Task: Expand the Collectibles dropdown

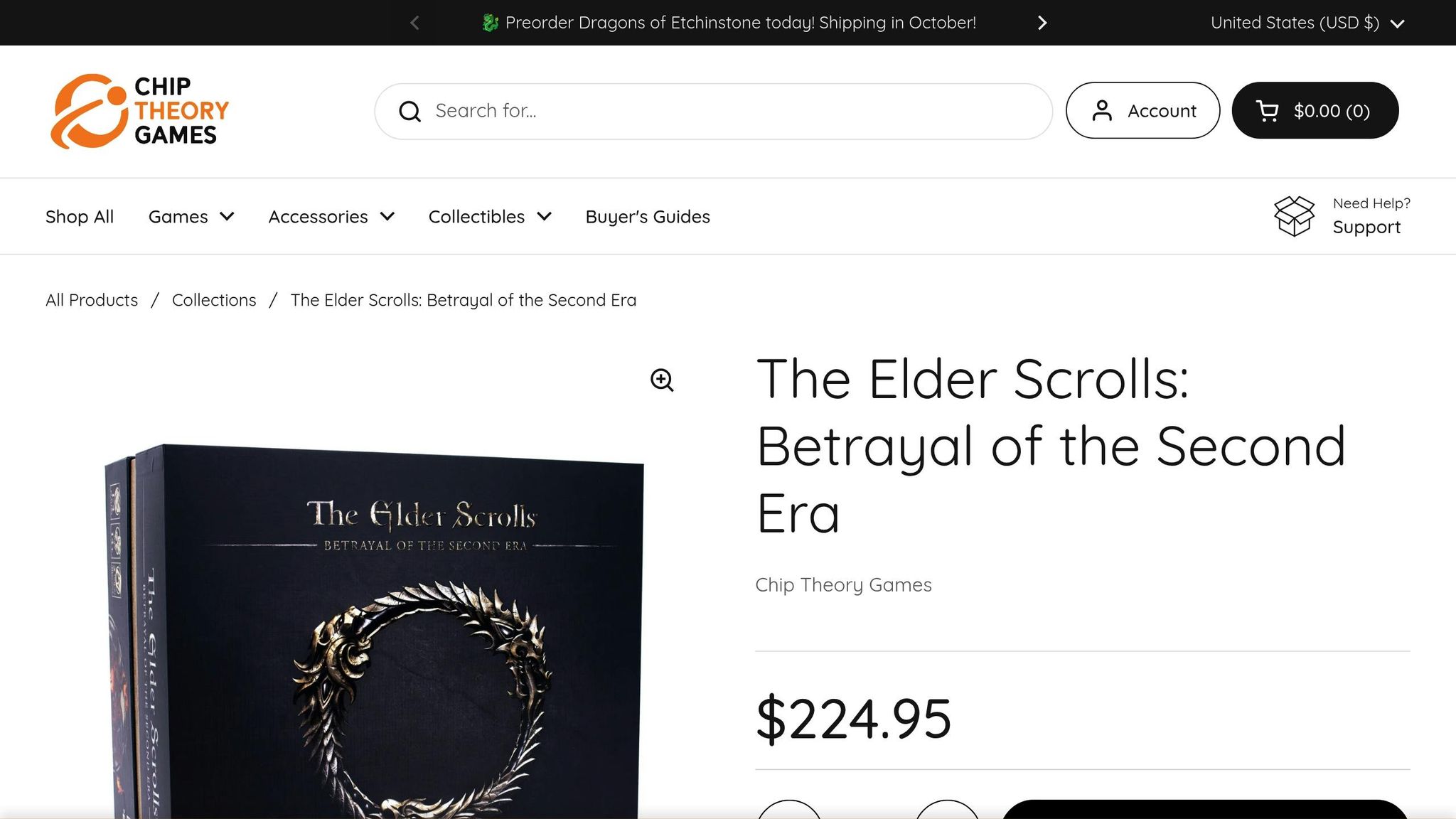Action: (489, 216)
